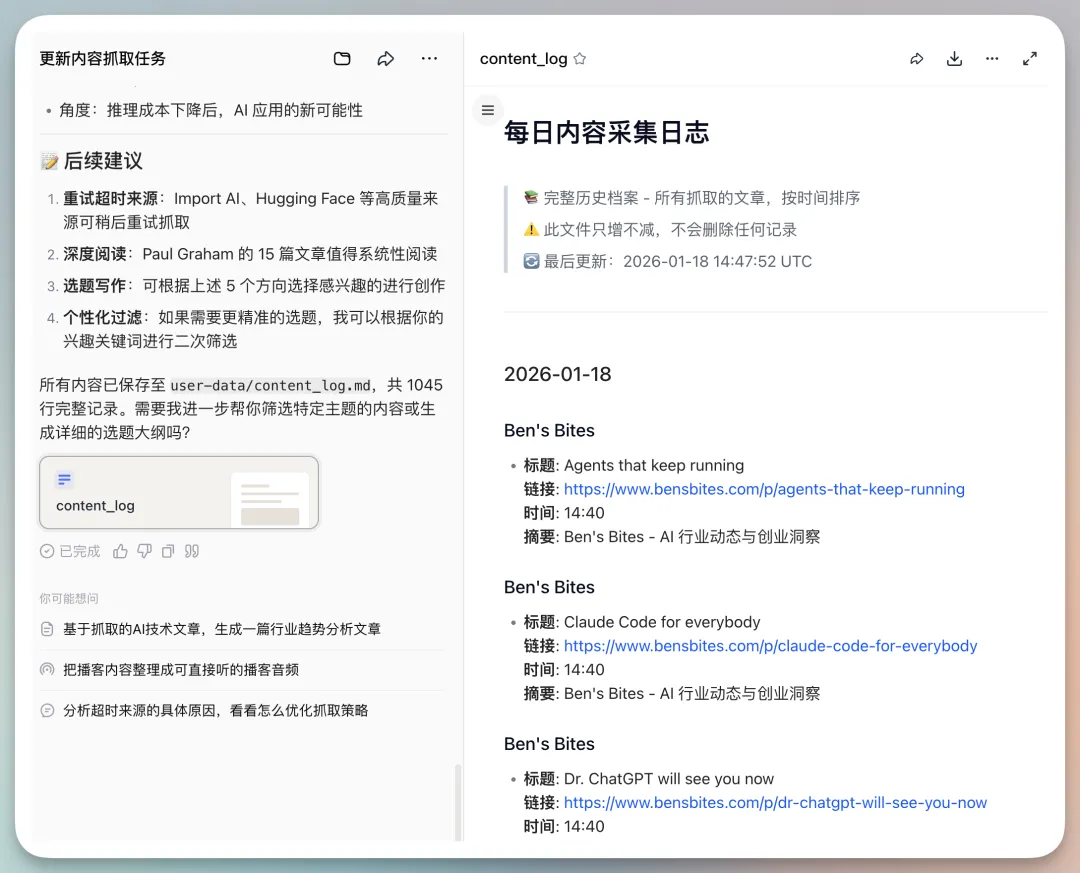This screenshot has width=1080, height=873.
Task: Download the content_log file
Action: tap(954, 59)
